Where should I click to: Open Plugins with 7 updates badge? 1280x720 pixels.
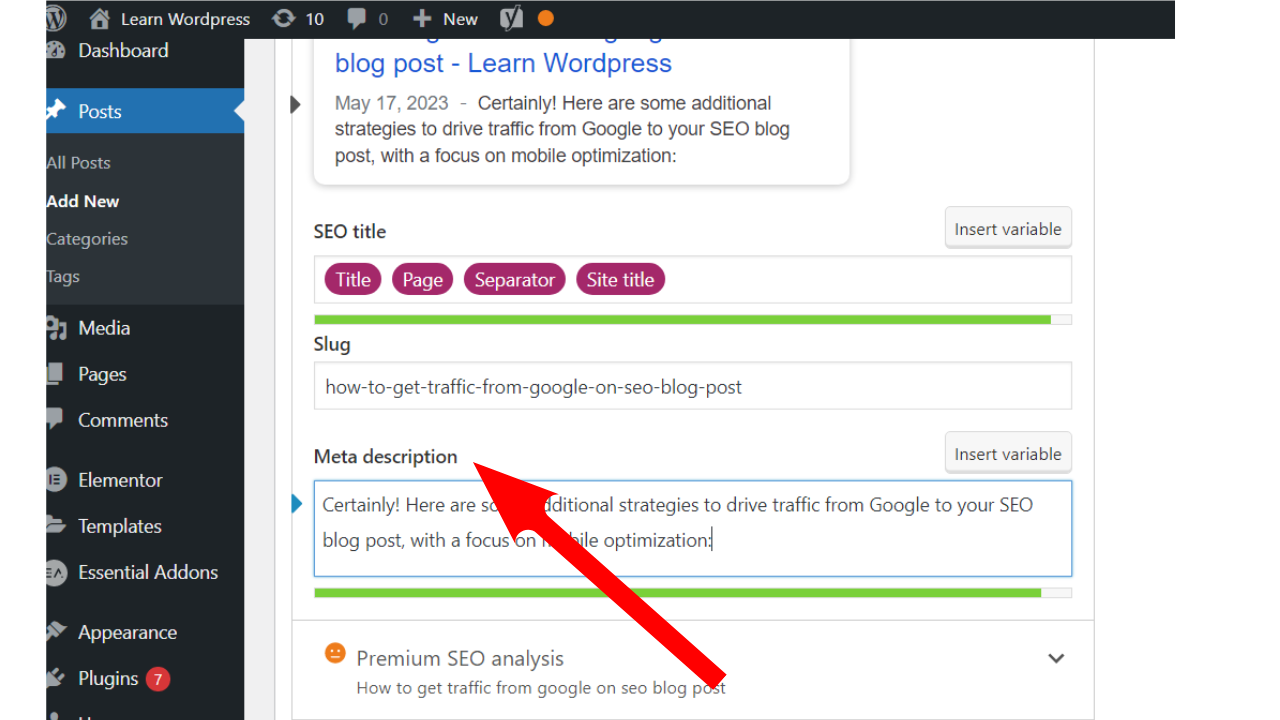(108, 678)
